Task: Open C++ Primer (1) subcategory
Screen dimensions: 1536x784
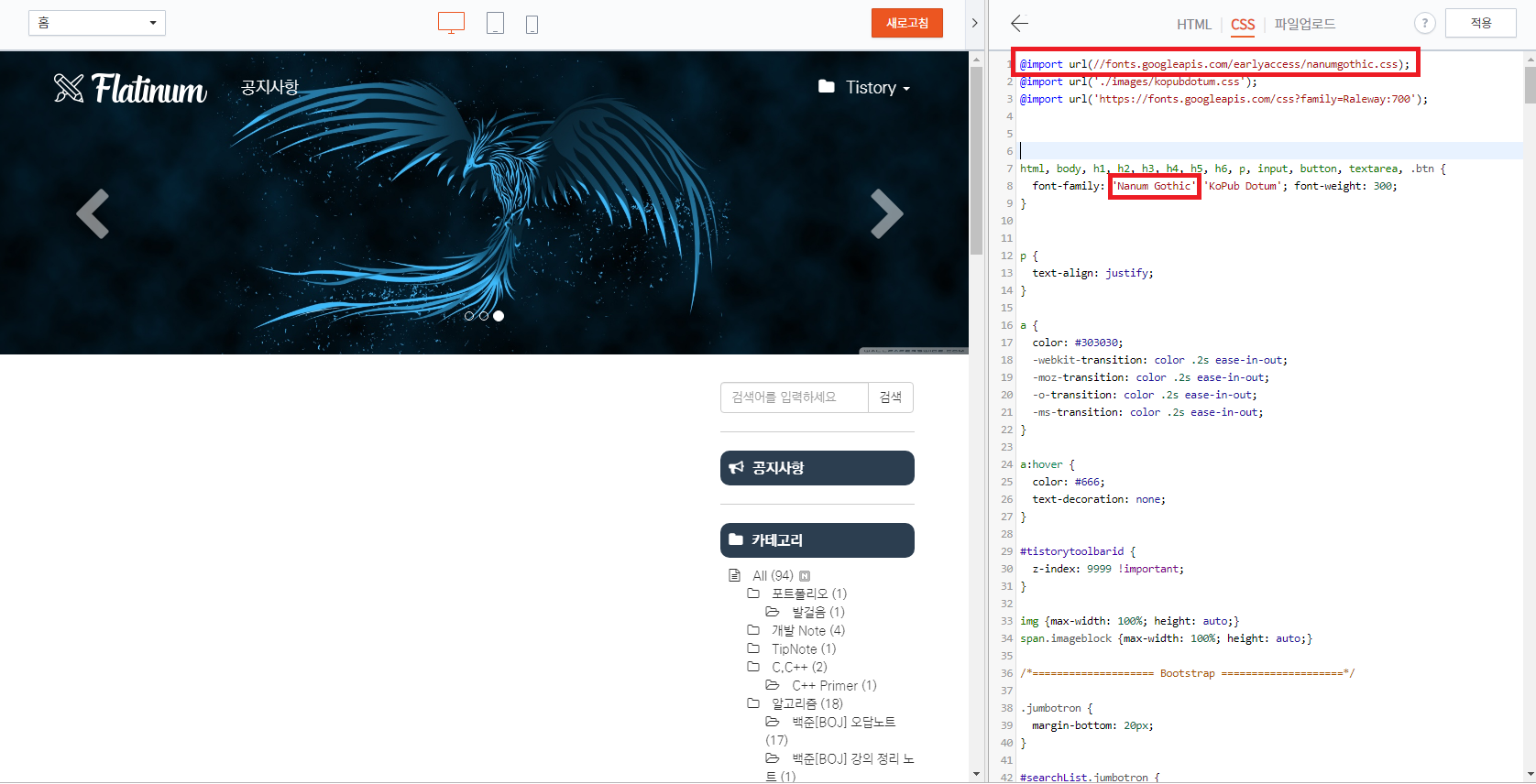Action: [834, 685]
